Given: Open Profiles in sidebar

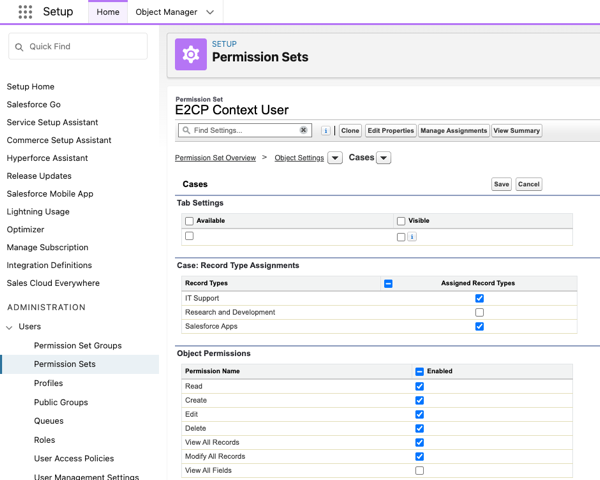Looking at the screenshot, I should [x=48, y=383].
